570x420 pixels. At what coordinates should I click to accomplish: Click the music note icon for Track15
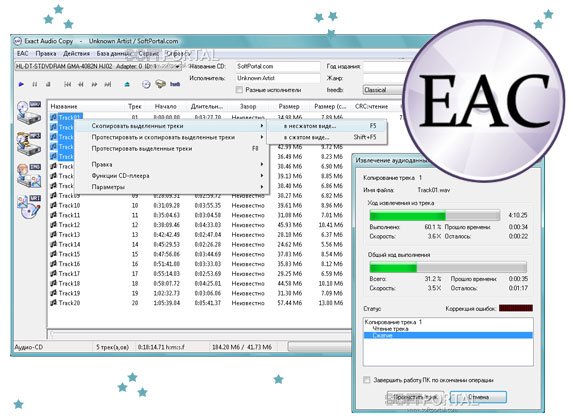tap(53, 254)
